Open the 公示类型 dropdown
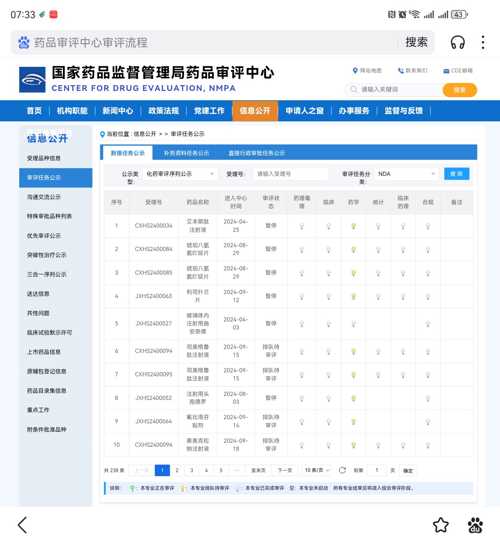The height and width of the screenshot is (544, 500). click(x=180, y=174)
